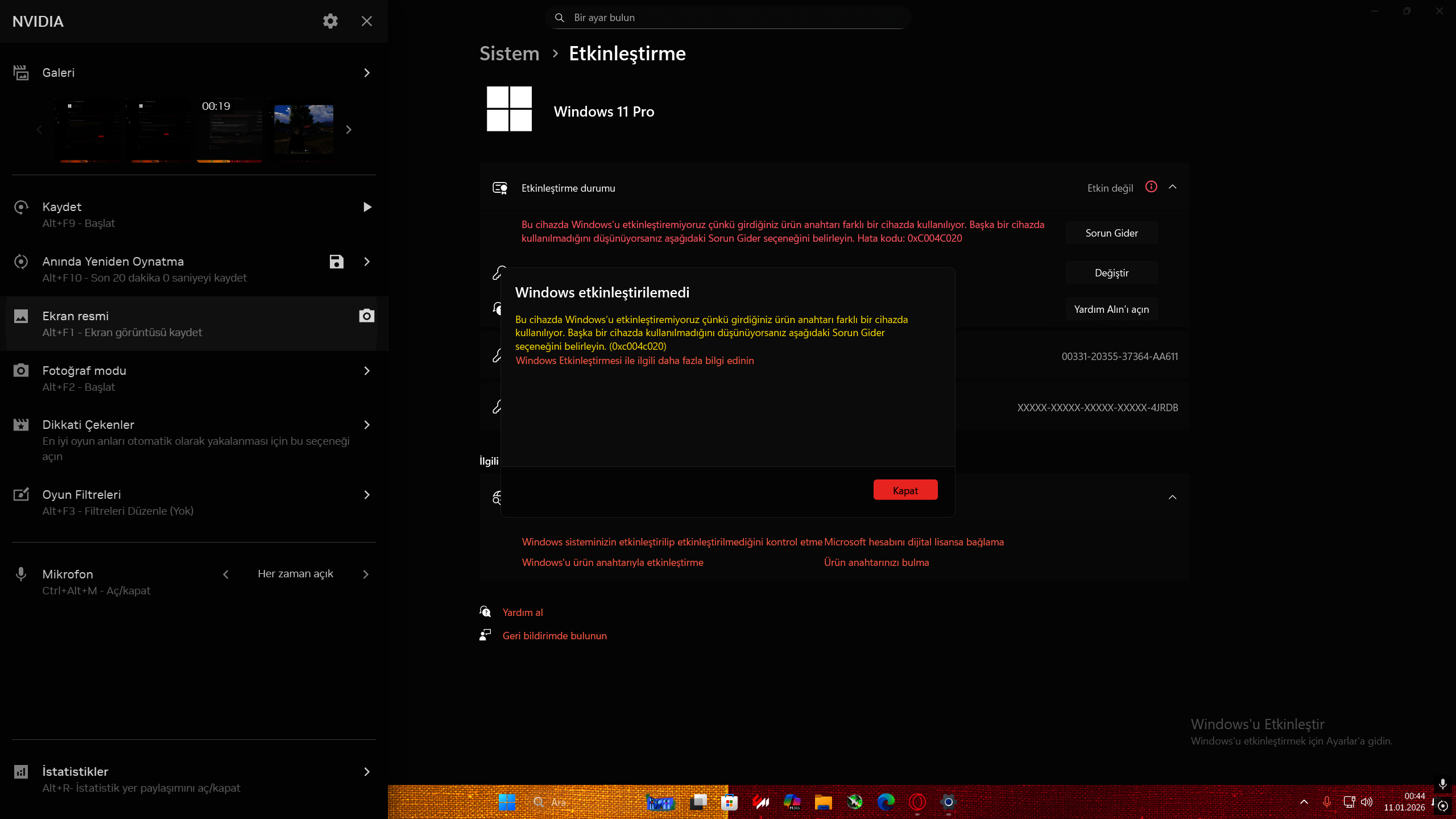Collapse the İlgili help links section
1456x819 pixels.
click(1173, 497)
